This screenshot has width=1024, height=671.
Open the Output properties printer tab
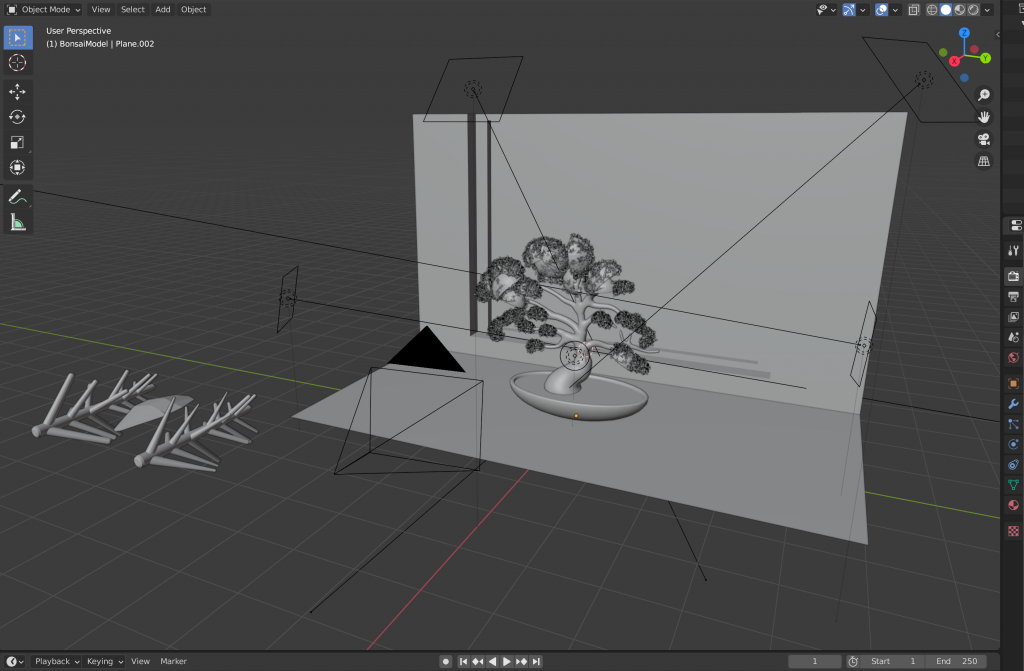(x=1013, y=297)
